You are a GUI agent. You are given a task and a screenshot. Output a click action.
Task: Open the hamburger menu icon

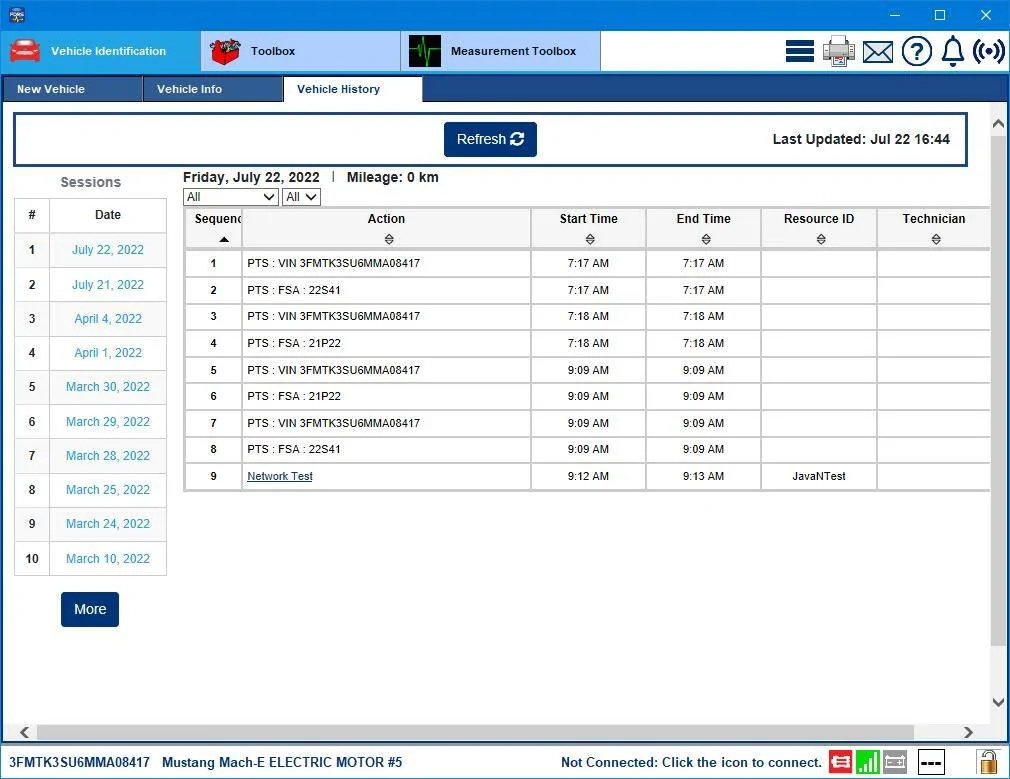click(x=799, y=51)
